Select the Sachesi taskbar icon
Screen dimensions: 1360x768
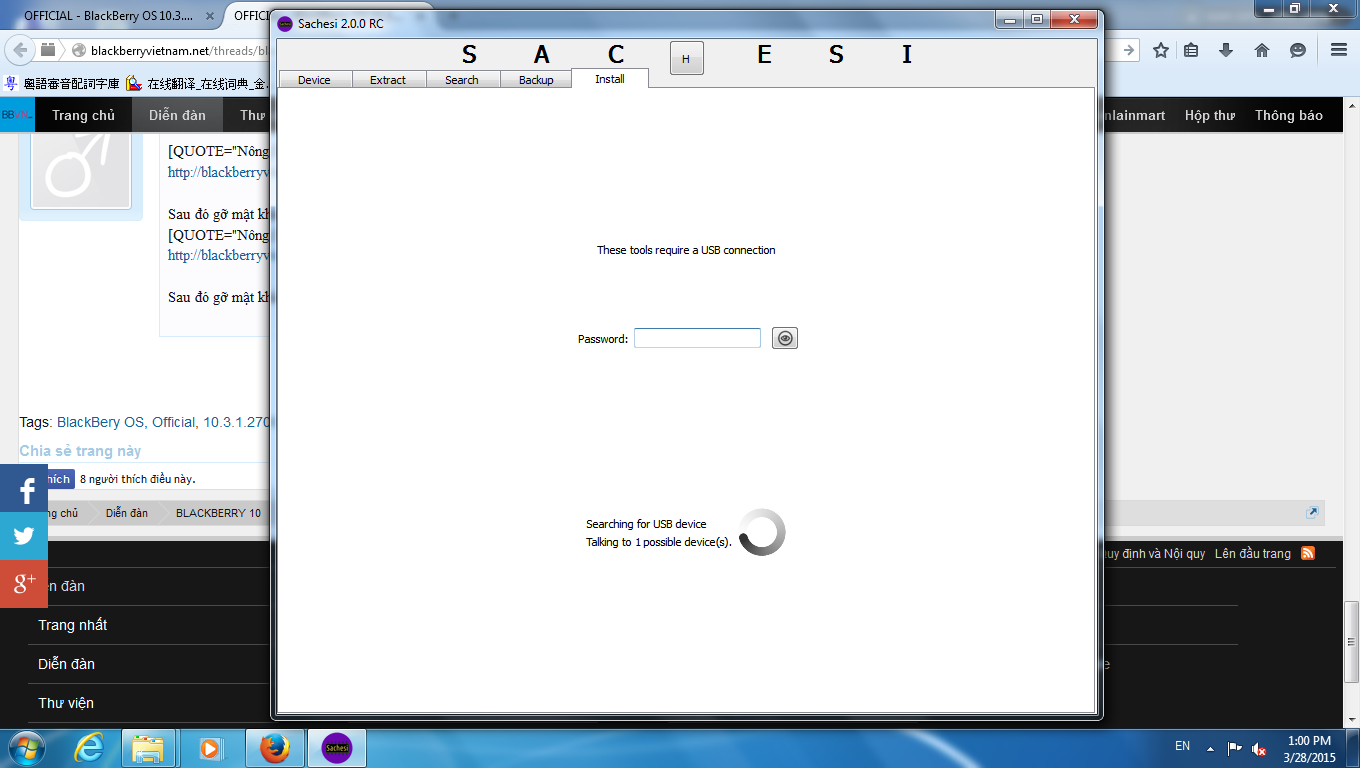click(x=337, y=748)
